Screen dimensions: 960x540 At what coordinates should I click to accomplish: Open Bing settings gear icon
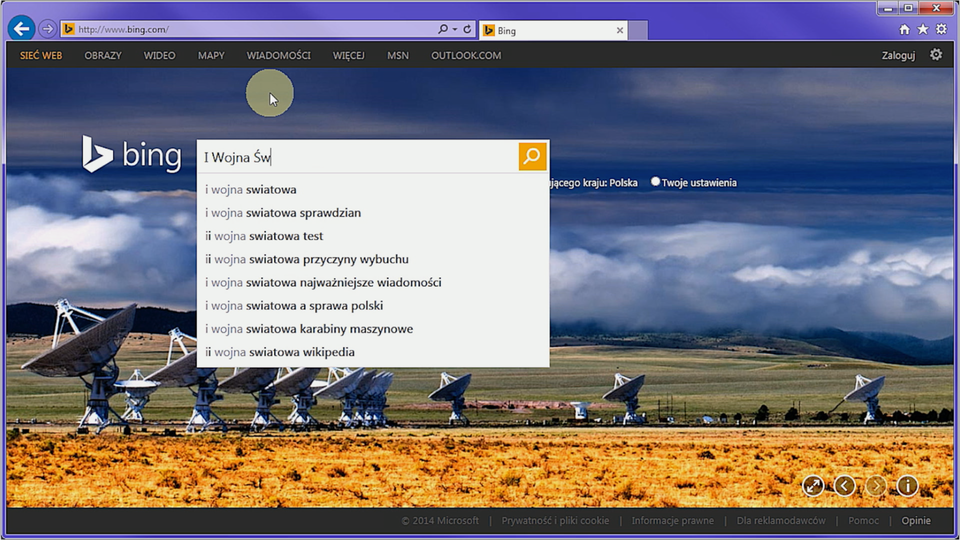936,54
